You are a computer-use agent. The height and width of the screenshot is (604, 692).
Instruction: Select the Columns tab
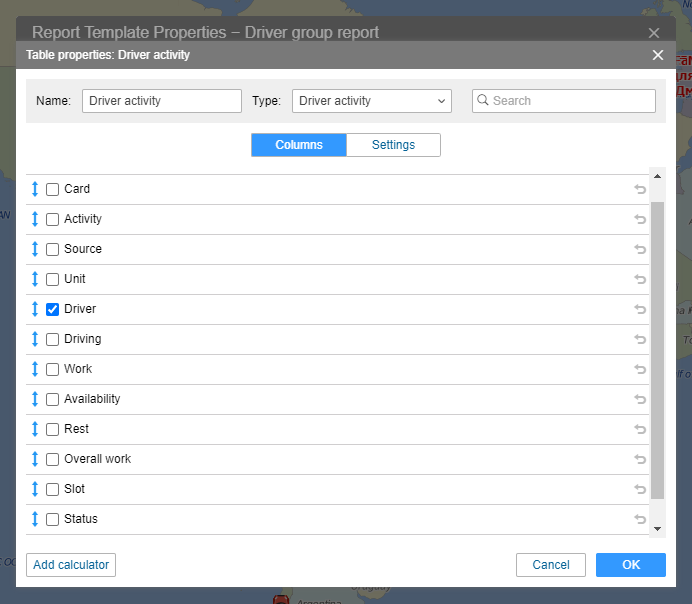(298, 145)
